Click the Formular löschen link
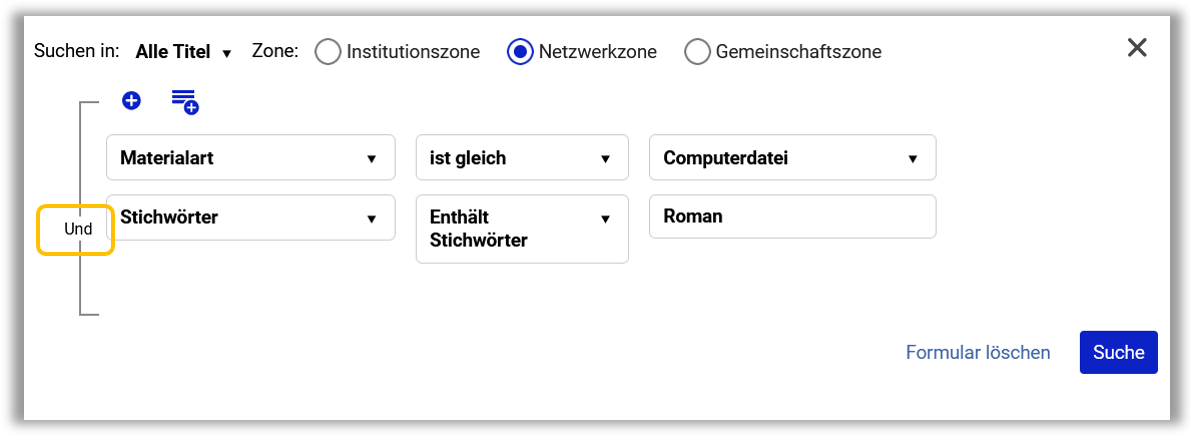The width and height of the screenshot is (1190, 437). pyautogui.click(x=978, y=353)
